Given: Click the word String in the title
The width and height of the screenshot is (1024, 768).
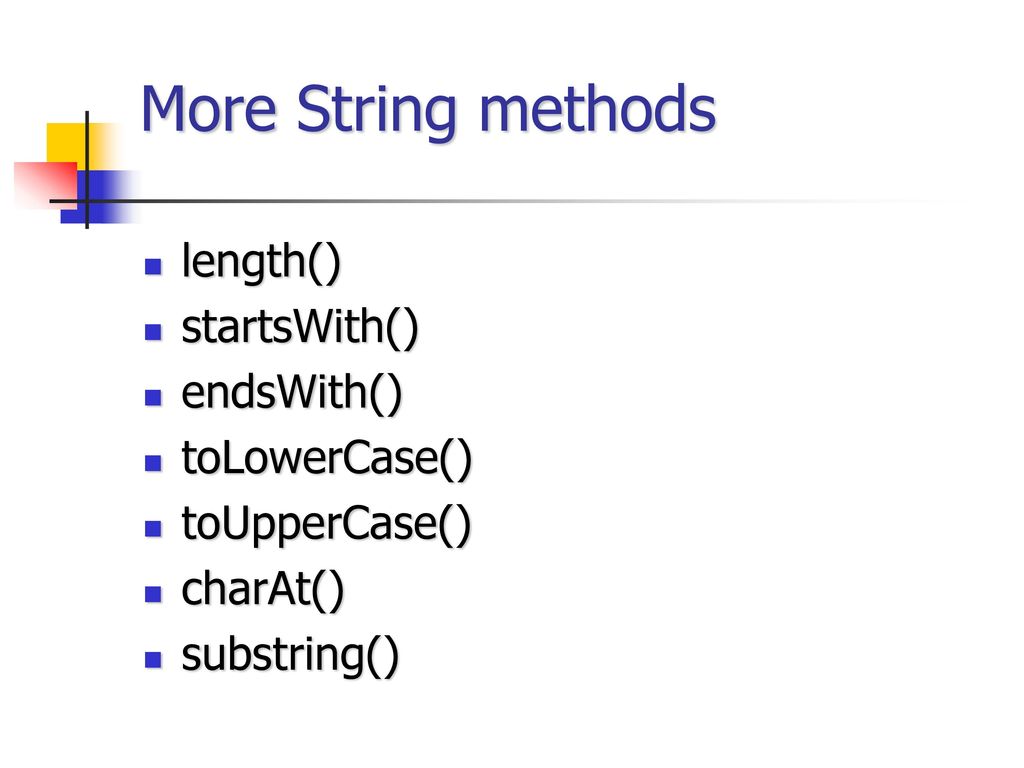Looking at the screenshot, I should pos(376,112).
